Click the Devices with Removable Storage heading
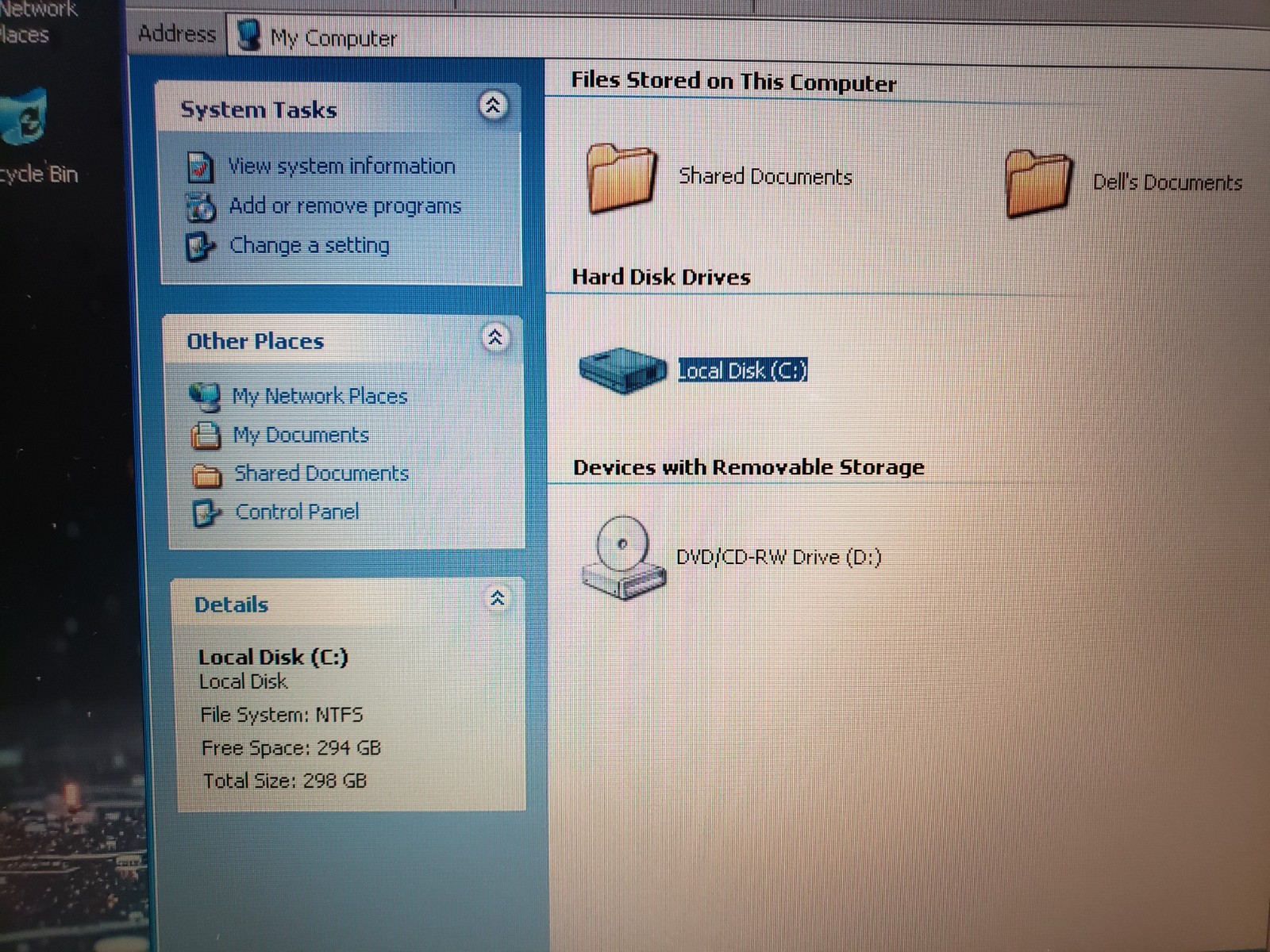 749,467
